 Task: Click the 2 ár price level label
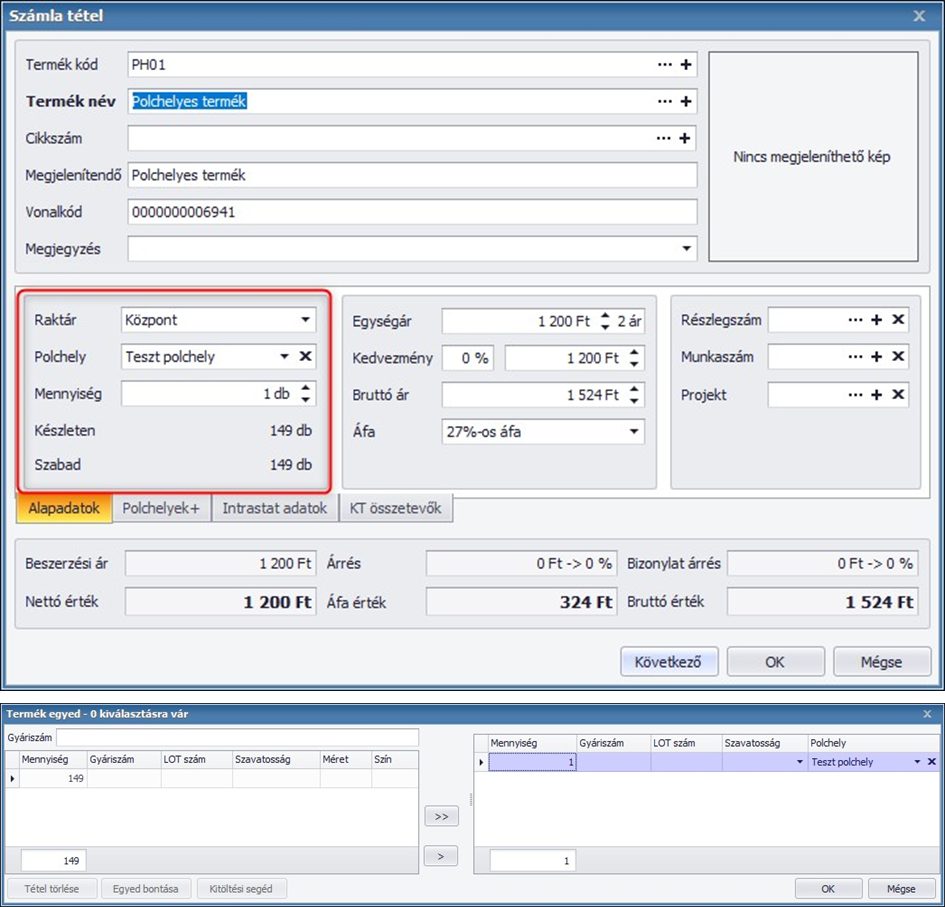tap(629, 321)
